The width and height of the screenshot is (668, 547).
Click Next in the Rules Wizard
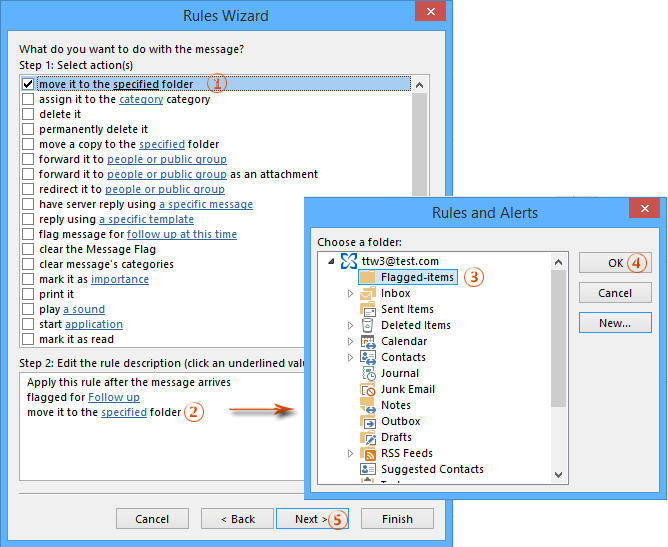click(307, 519)
